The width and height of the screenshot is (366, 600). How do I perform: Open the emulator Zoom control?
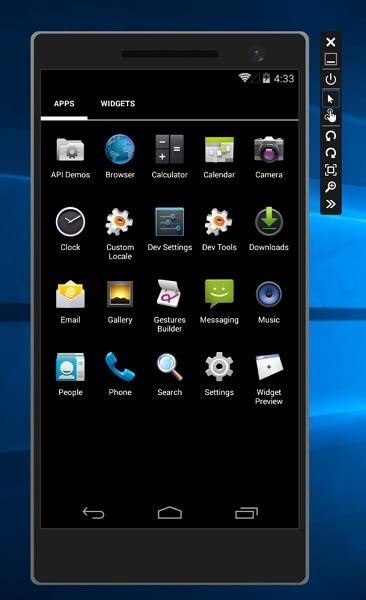[331, 187]
